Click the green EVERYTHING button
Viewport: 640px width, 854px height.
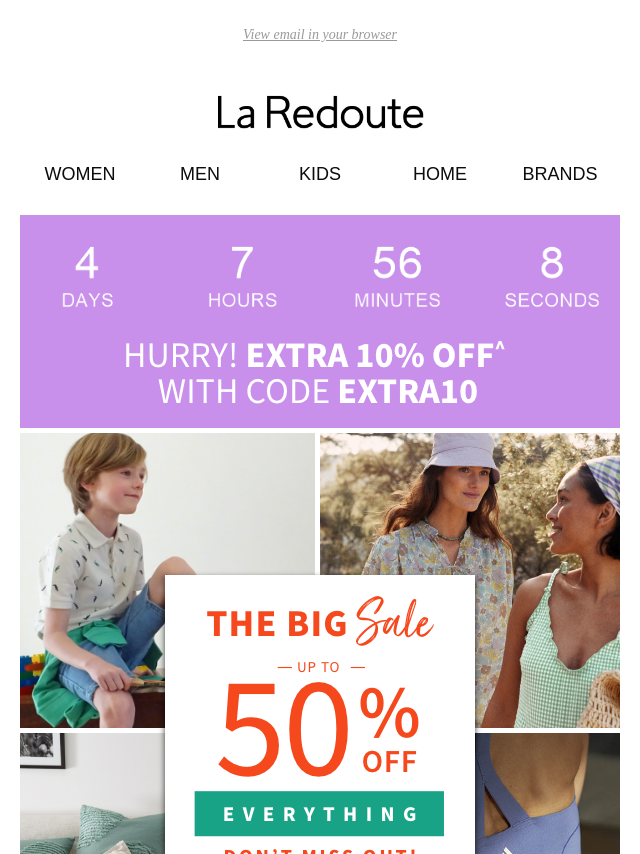[319, 814]
